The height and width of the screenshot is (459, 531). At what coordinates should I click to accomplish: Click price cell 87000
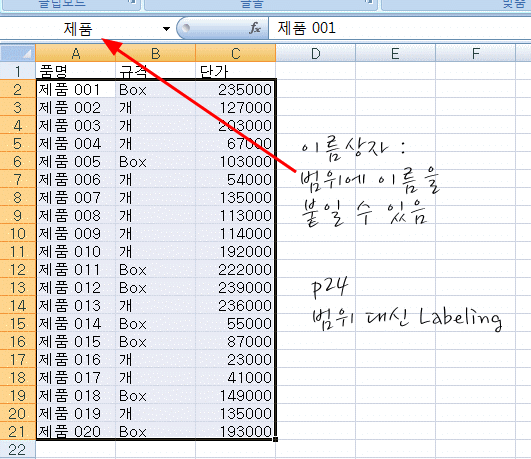coord(236,341)
